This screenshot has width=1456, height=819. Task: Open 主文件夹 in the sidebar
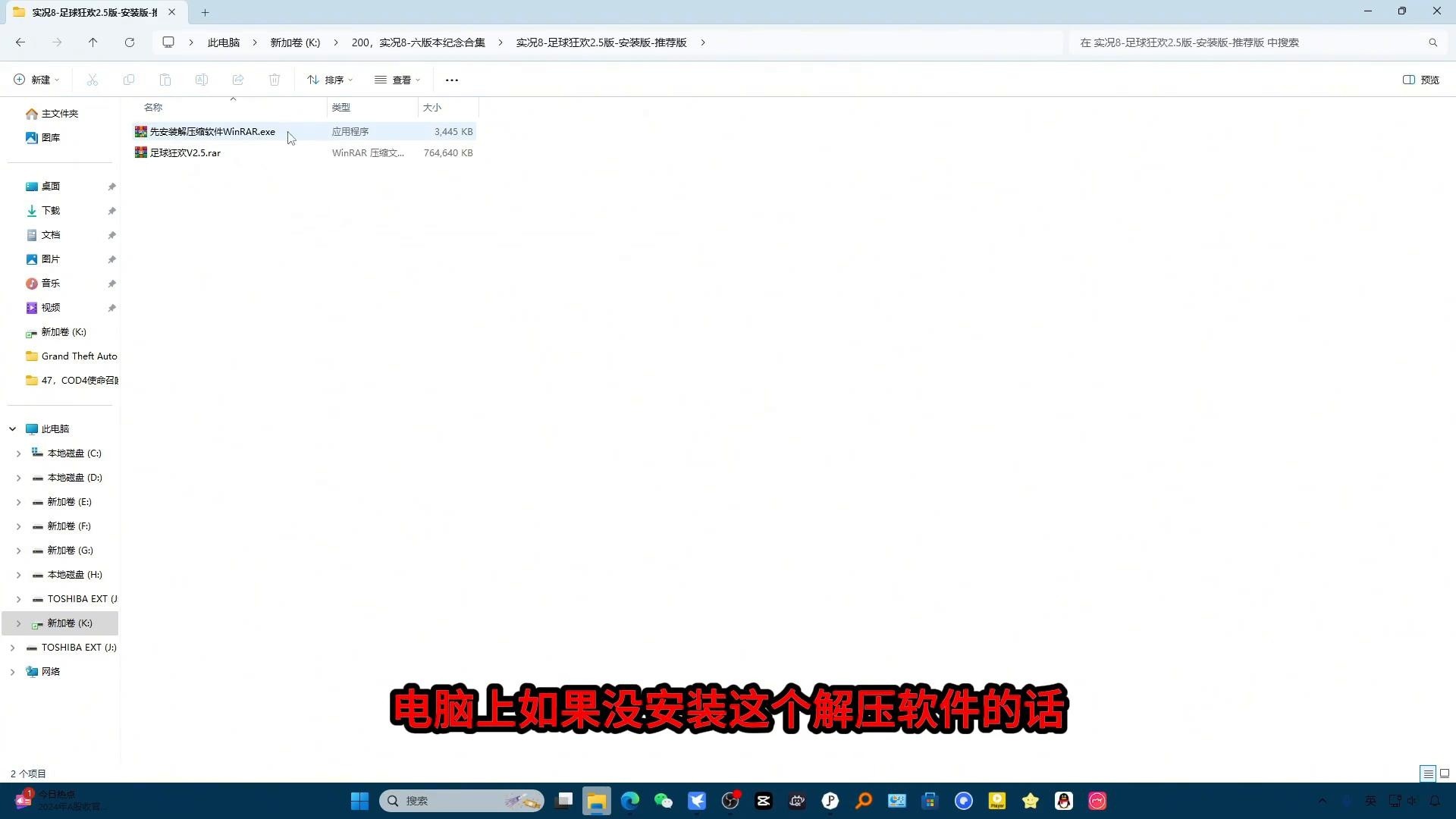[x=60, y=113]
